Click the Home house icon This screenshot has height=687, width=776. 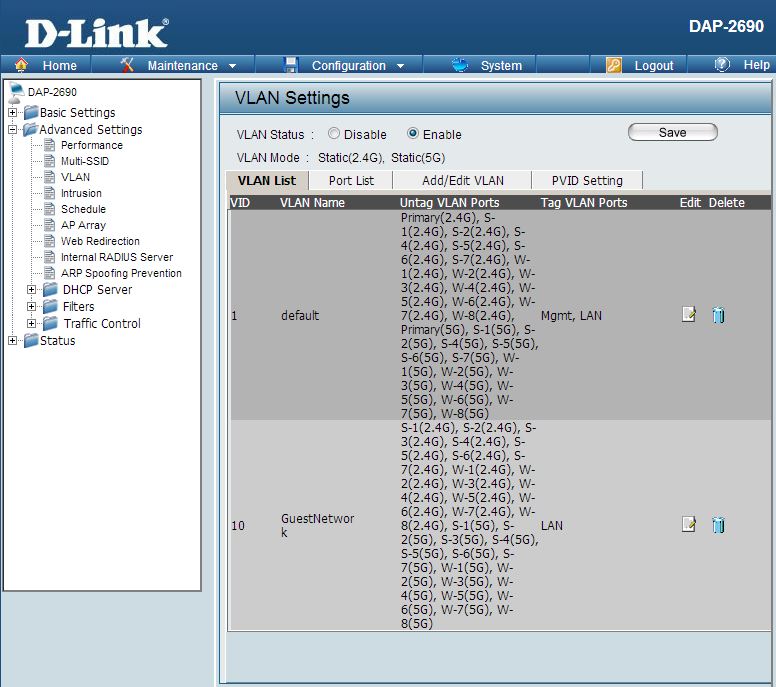coord(21,65)
